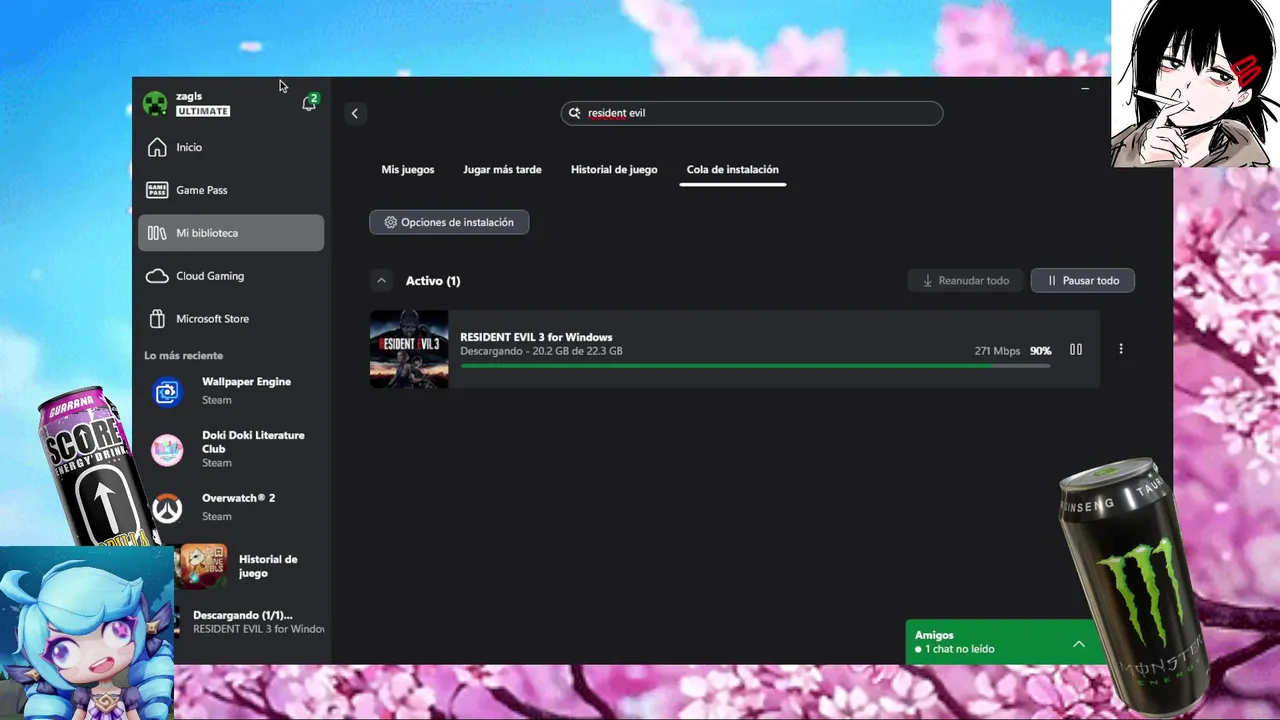Screen dimensions: 1280x720
Task: Go back with the left arrow
Action: (x=354, y=113)
